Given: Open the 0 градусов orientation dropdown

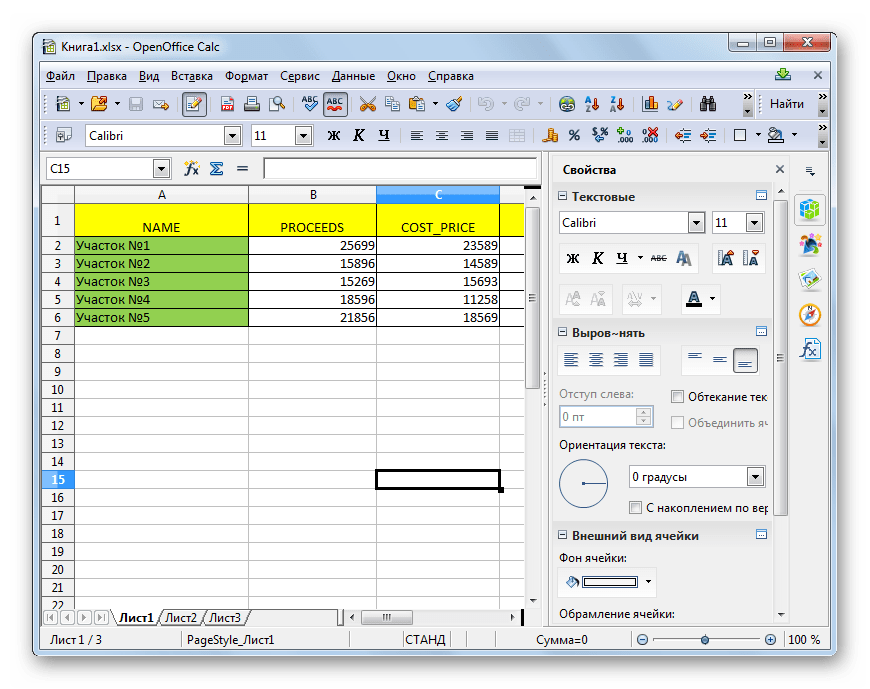Looking at the screenshot, I should pyautogui.click(x=755, y=477).
